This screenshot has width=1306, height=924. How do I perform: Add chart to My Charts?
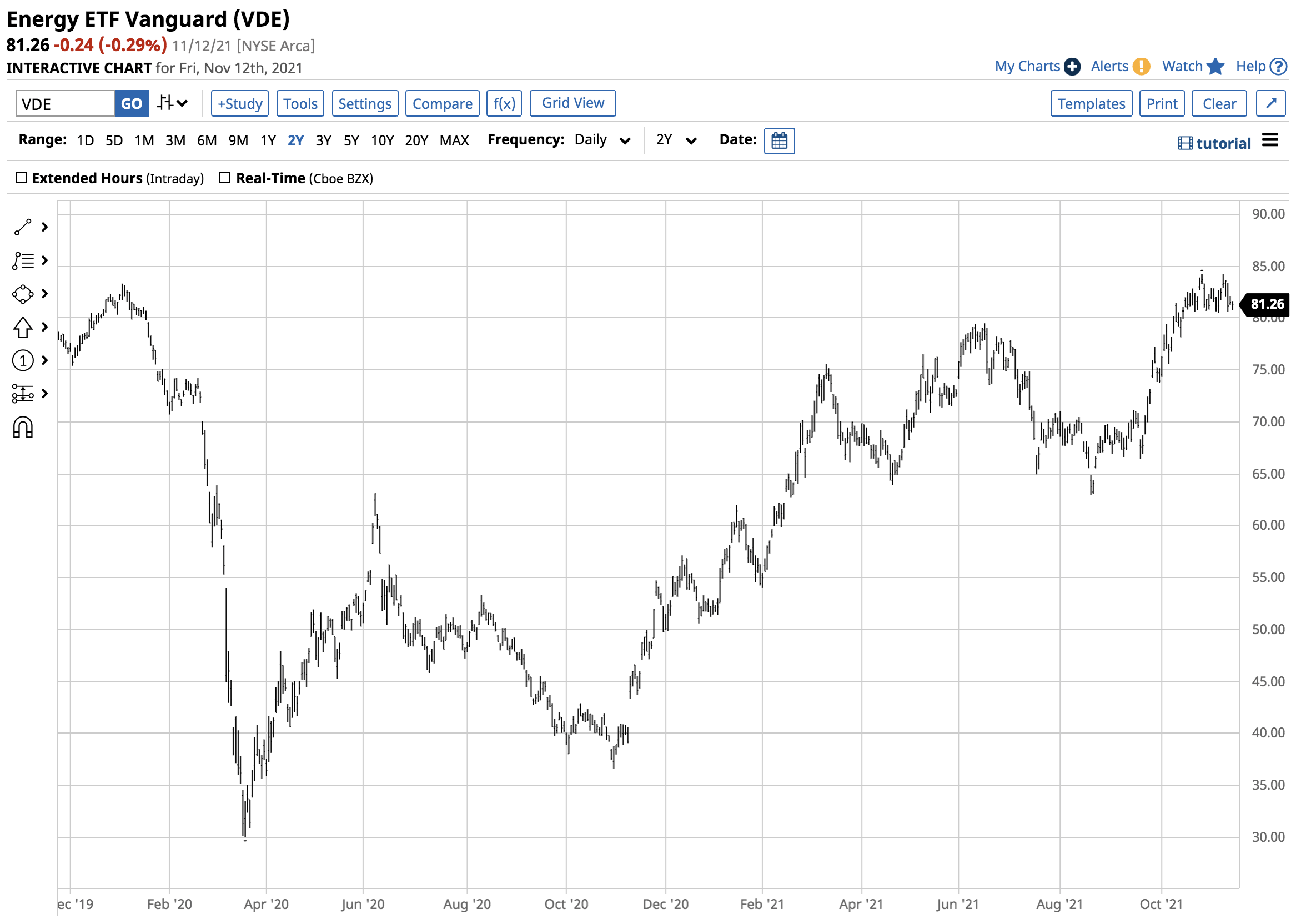tap(1038, 67)
